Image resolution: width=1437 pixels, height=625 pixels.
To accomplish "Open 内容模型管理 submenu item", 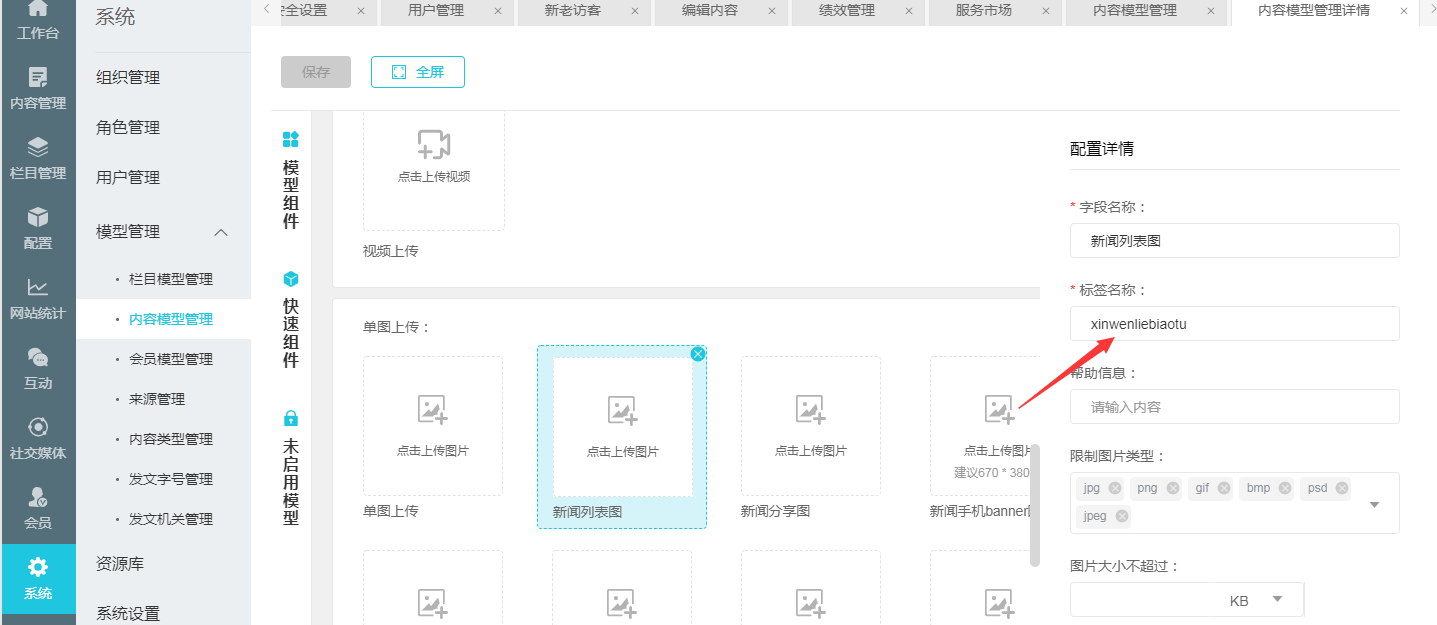I will pyautogui.click(x=171, y=319).
